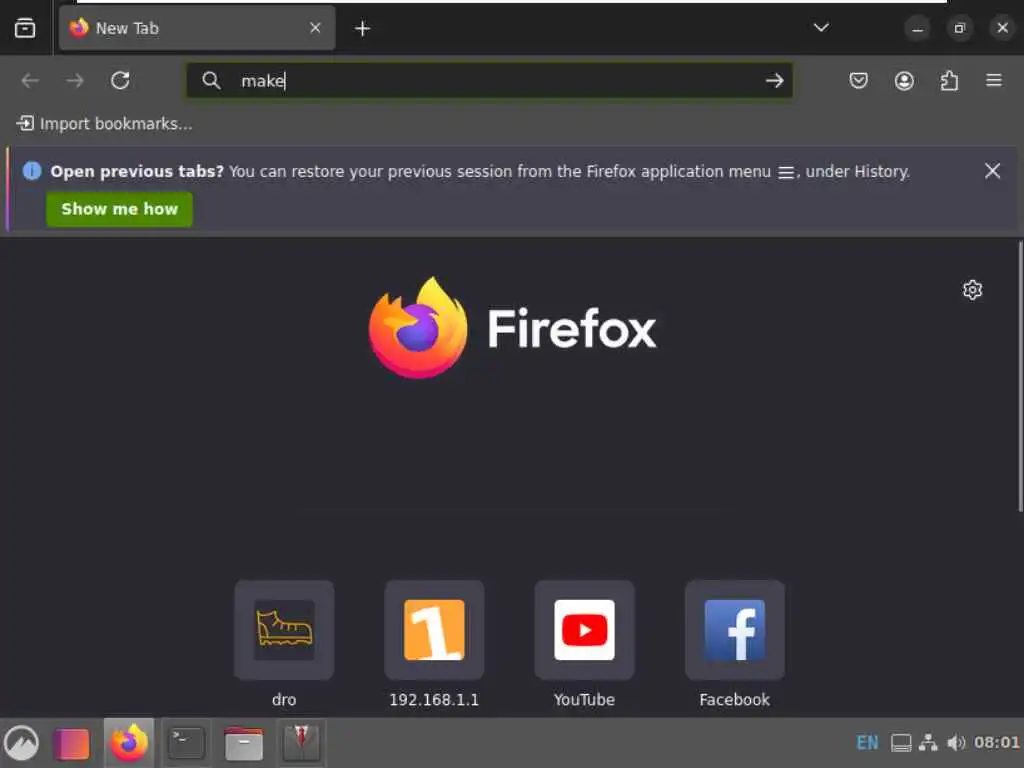
Task: Click the Show me how button
Action: click(x=120, y=209)
